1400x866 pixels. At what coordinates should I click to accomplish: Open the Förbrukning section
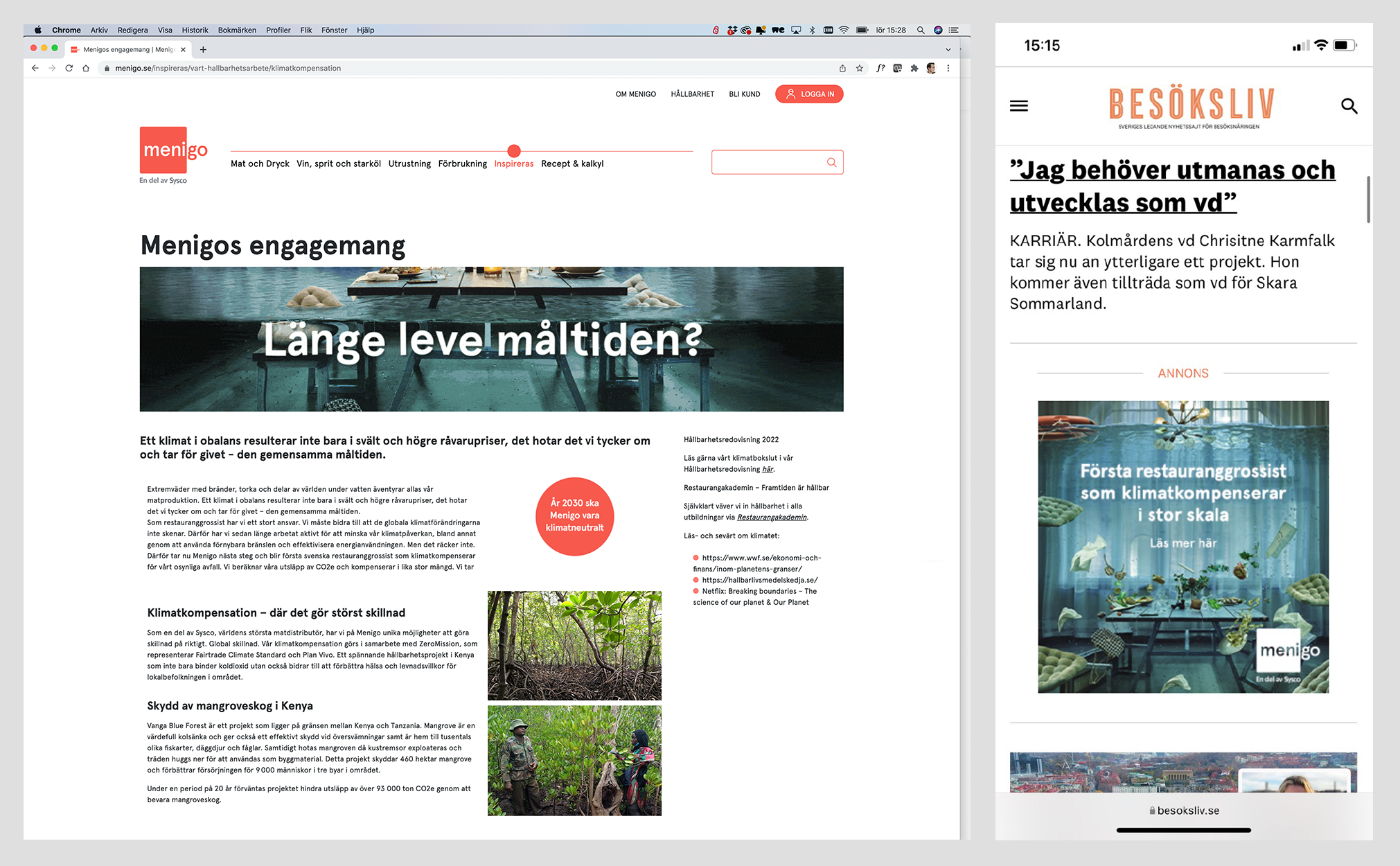tap(462, 164)
